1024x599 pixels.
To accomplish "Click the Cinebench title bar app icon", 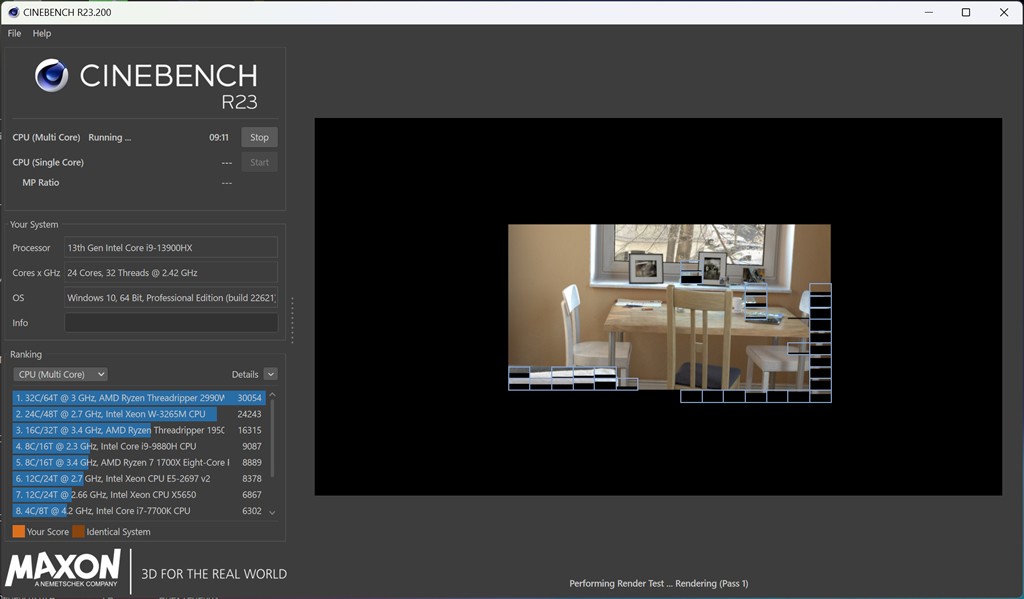I will point(13,12).
